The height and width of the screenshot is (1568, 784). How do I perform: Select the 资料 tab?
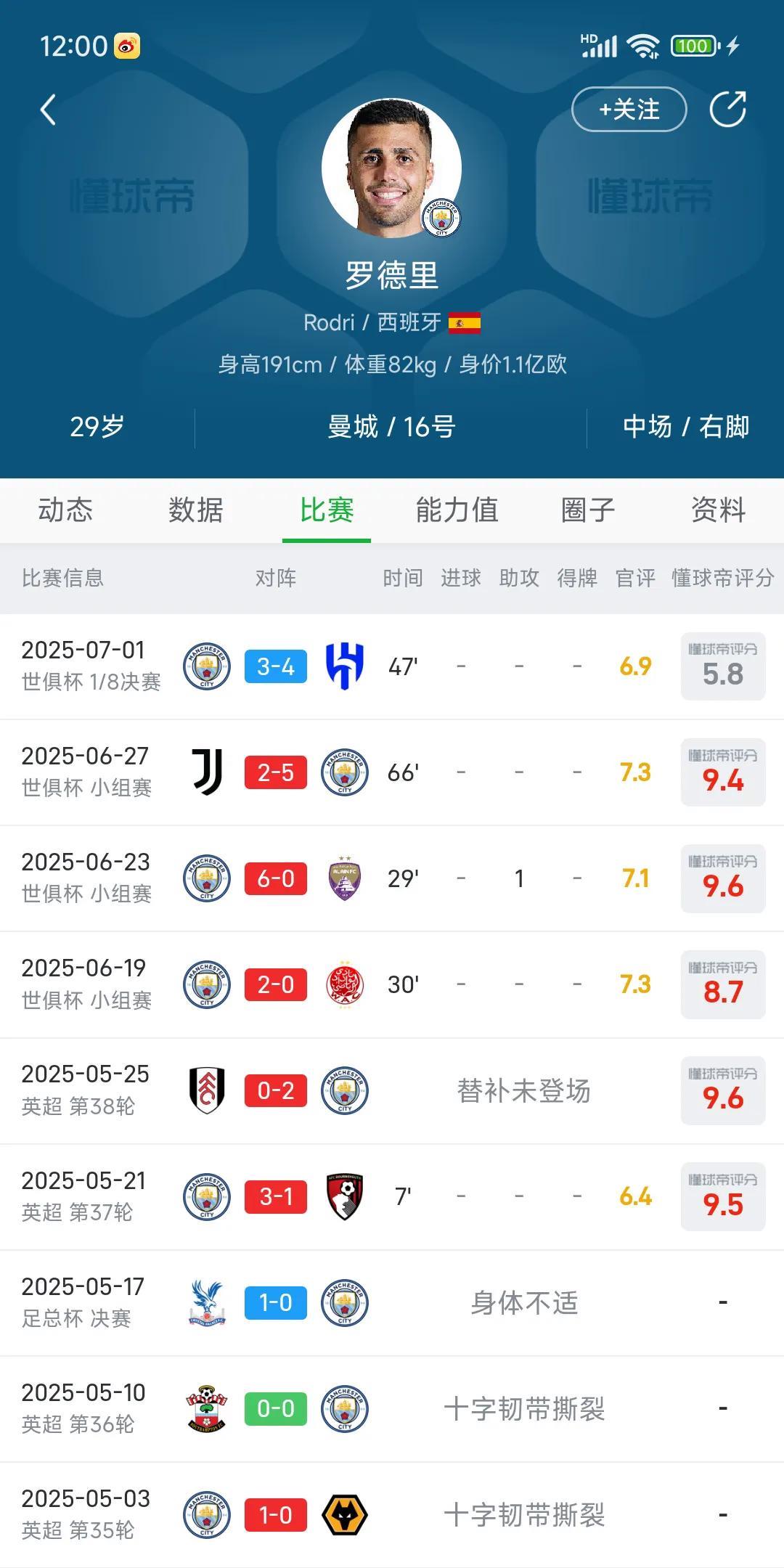718,510
